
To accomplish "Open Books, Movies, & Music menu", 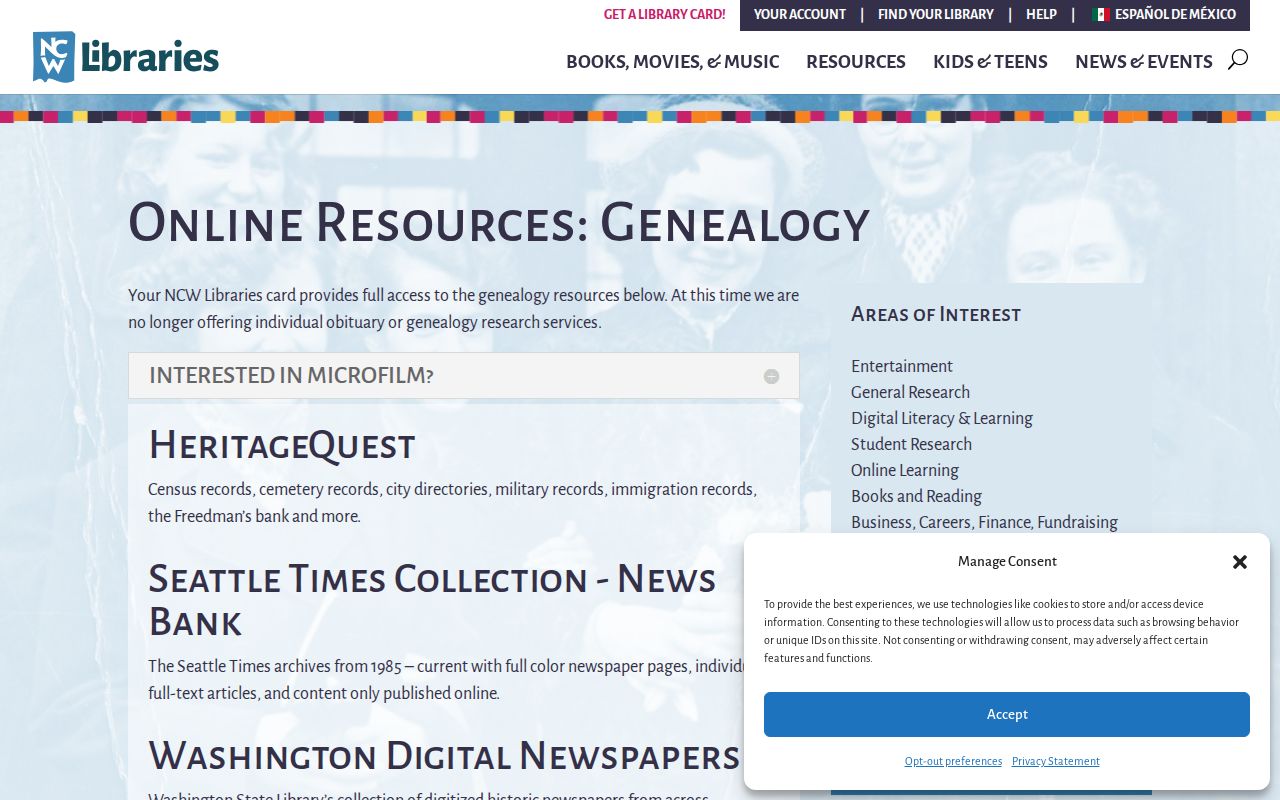I will (x=672, y=62).
